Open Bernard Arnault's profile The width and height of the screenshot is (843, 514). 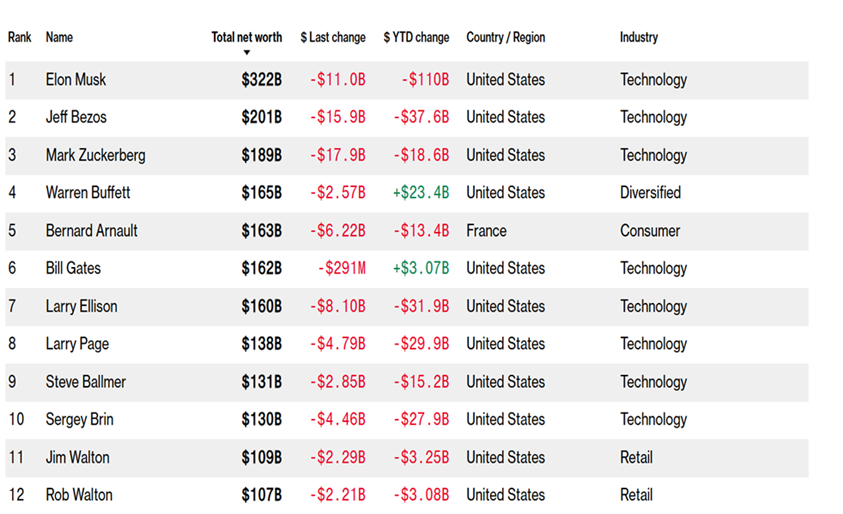(92, 230)
